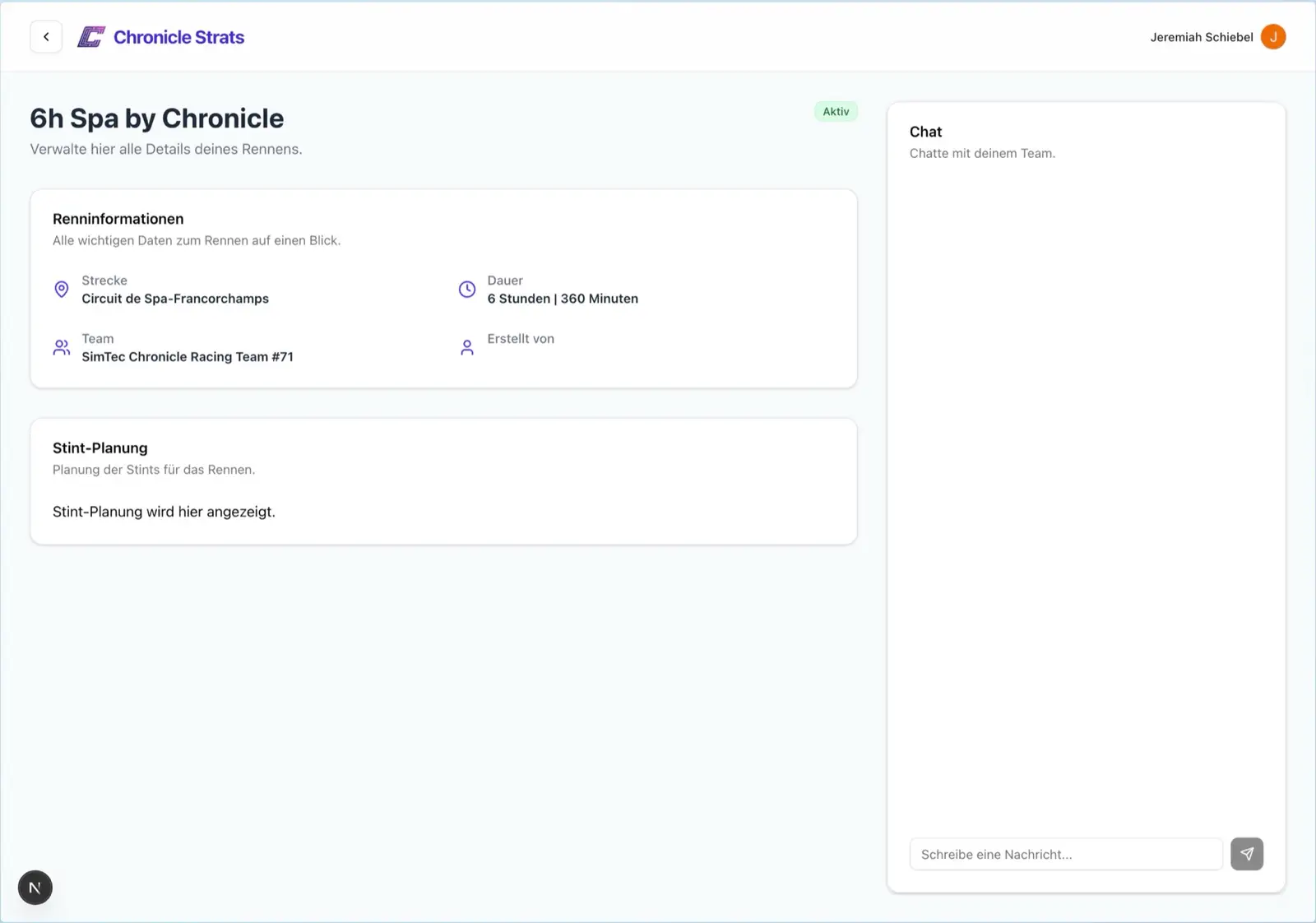Click the Aktiv status badge
Screen dimensions: 1316x923
[836, 112]
